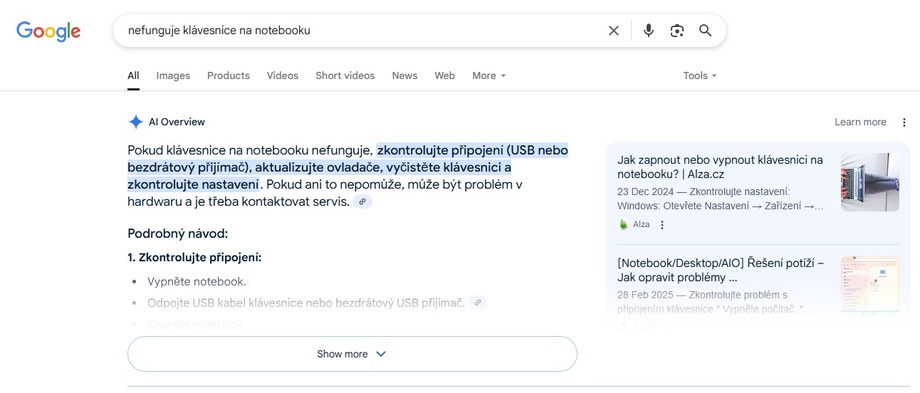Open Alza.cz article 'Jak zapnout nebo vypnout klávesnici'
This screenshot has width=920, height=393.
click(720, 167)
